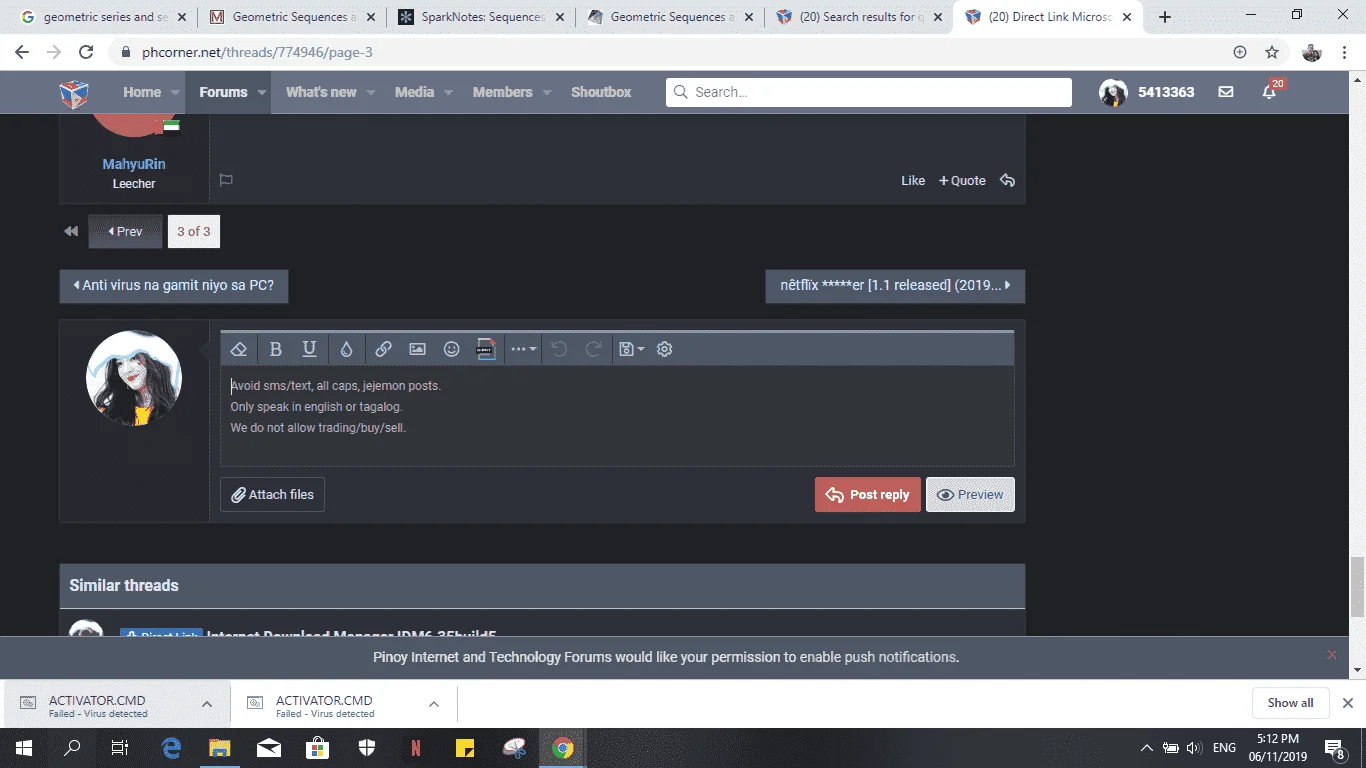Image resolution: width=1366 pixels, height=768 pixels.
Task: Open MahyuRin's profile link
Action: coord(134,164)
